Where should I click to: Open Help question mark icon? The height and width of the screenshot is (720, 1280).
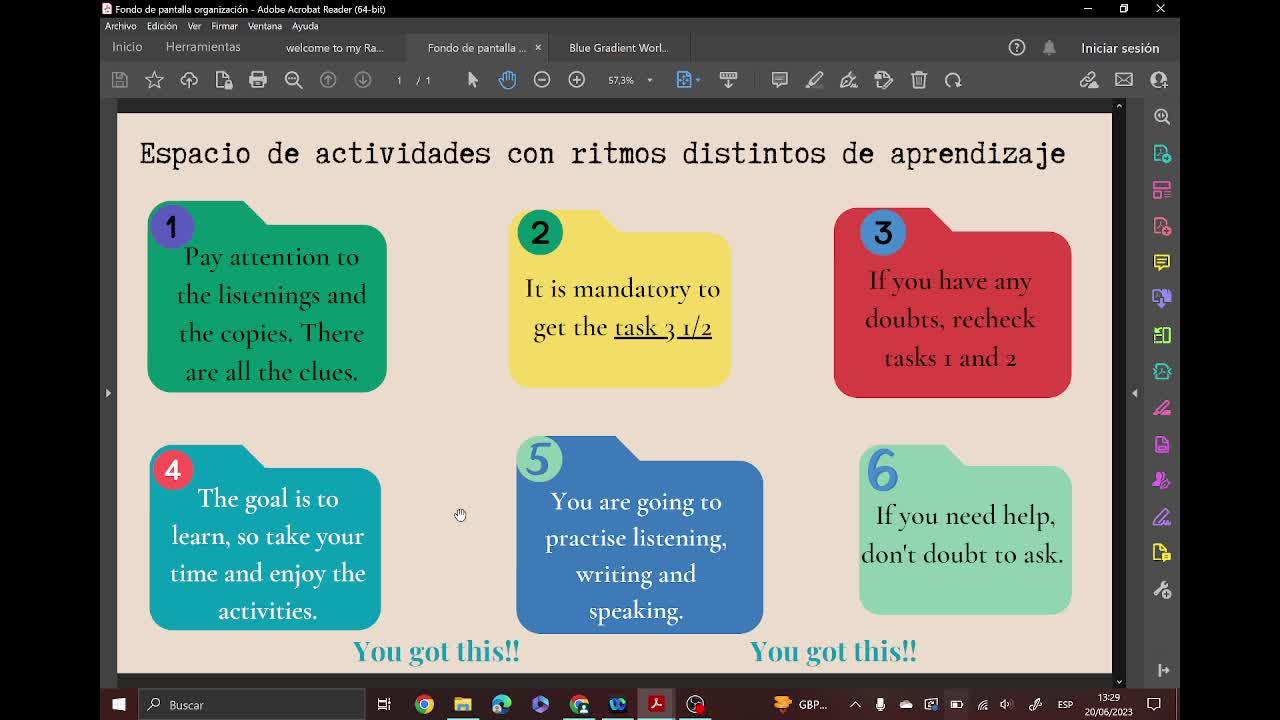(x=1017, y=48)
